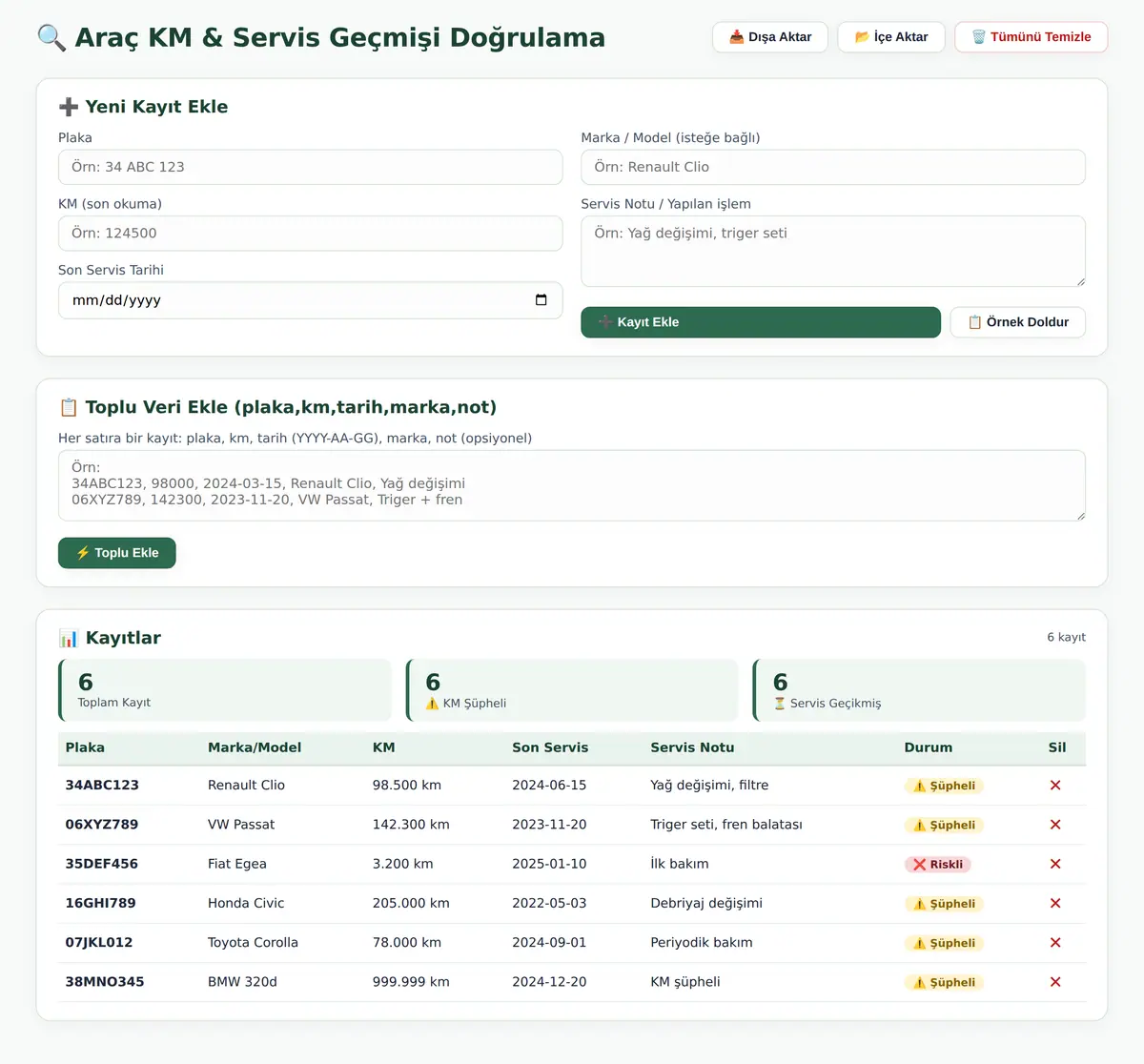Image resolution: width=1144 pixels, height=1064 pixels.
Task: Run the Toplu Ekle bulk add
Action: tap(117, 553)
